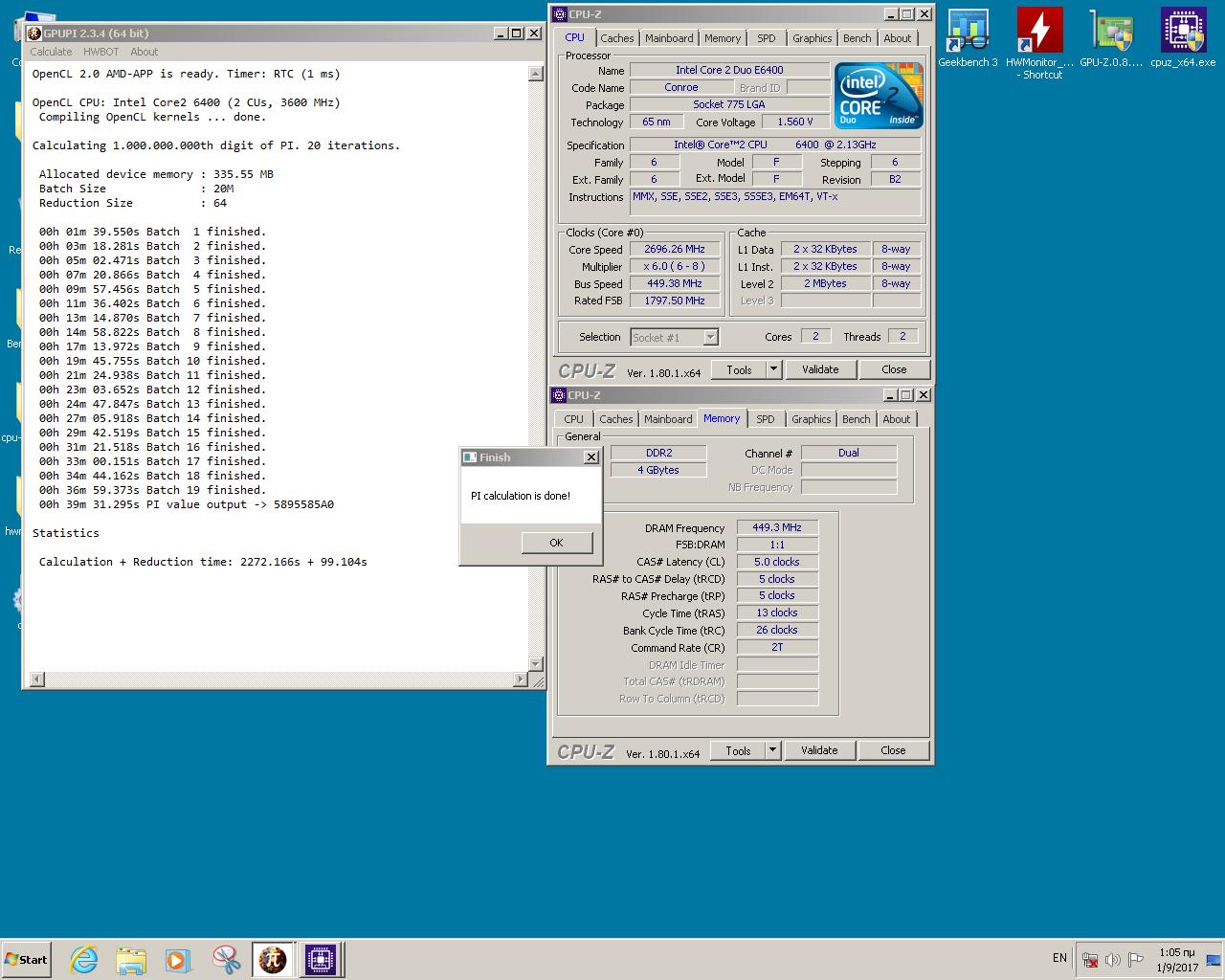Click Validate in bottom CPU-Z window
This screenshot has height=980, width=1225.
[x=819, y=750]
